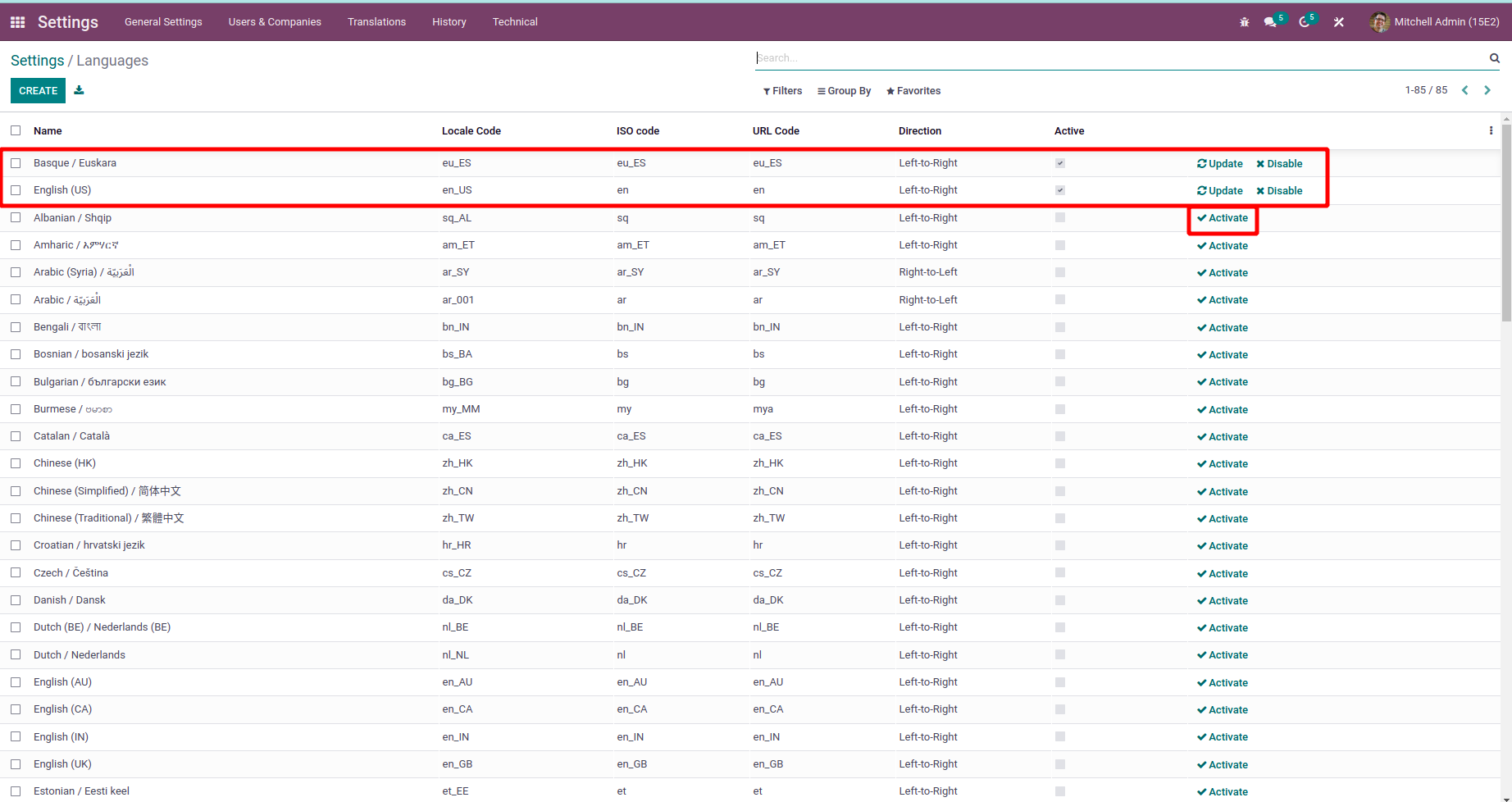The height and width of the screenshot is (802, 1512).
Task: Check the Chinese (HK) row checkbox
Action: coord(16,463)
